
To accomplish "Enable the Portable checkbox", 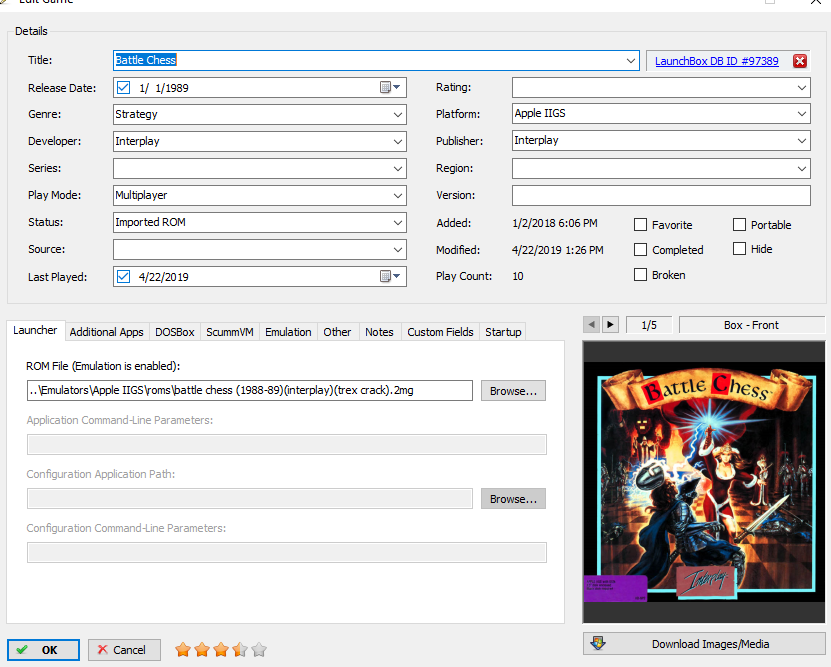I will [739, 225].
